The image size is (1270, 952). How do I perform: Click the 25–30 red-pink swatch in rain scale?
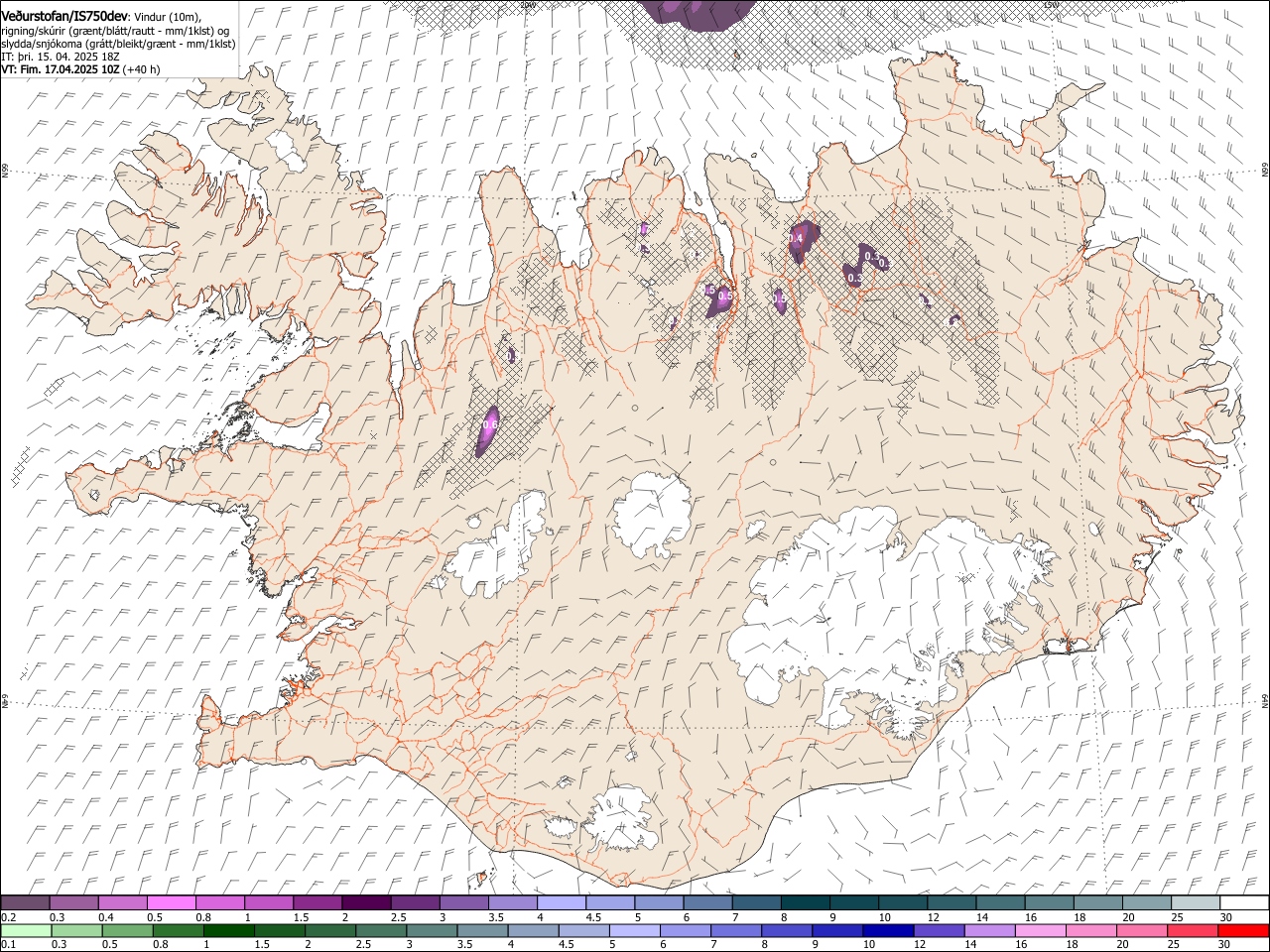pyautogui.click(x=1192, y=931)
